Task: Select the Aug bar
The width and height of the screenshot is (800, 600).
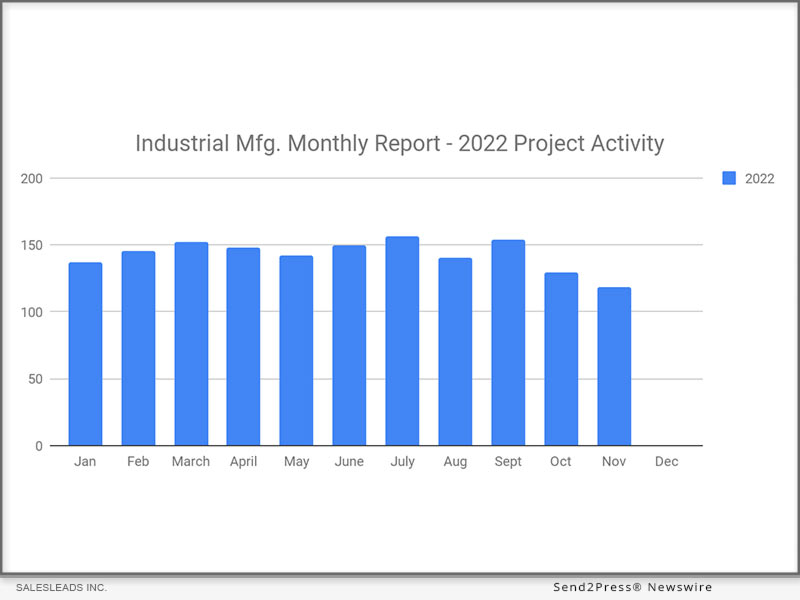Action: (x=455, y=351)
